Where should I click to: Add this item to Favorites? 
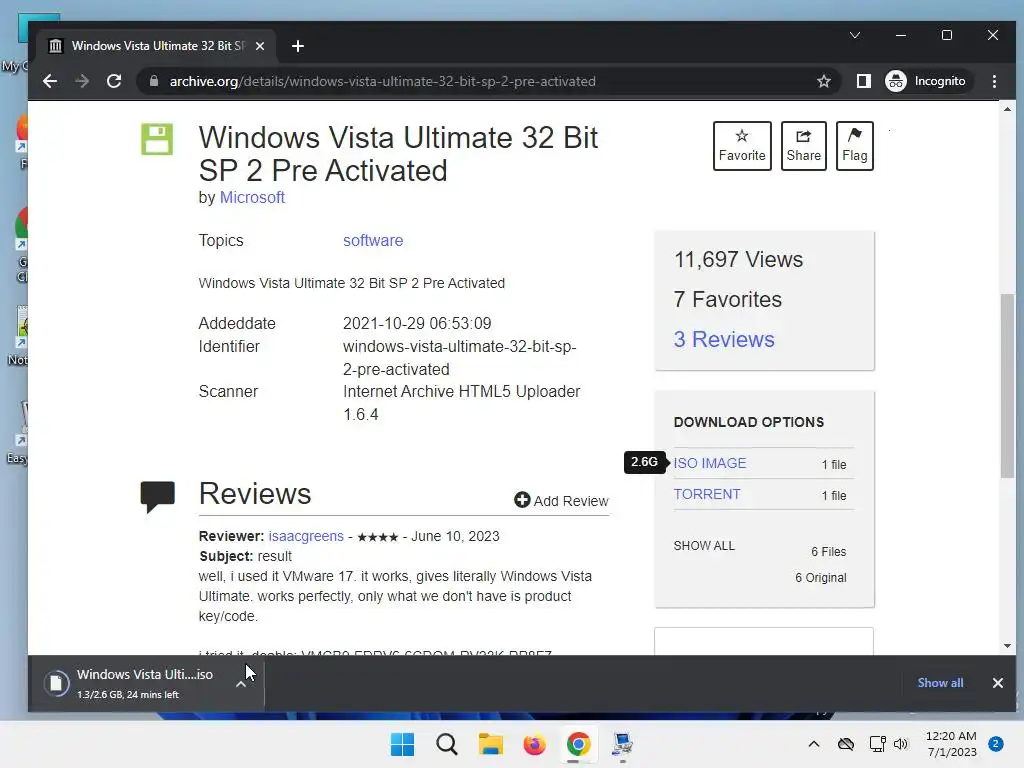tap(742, 146)
